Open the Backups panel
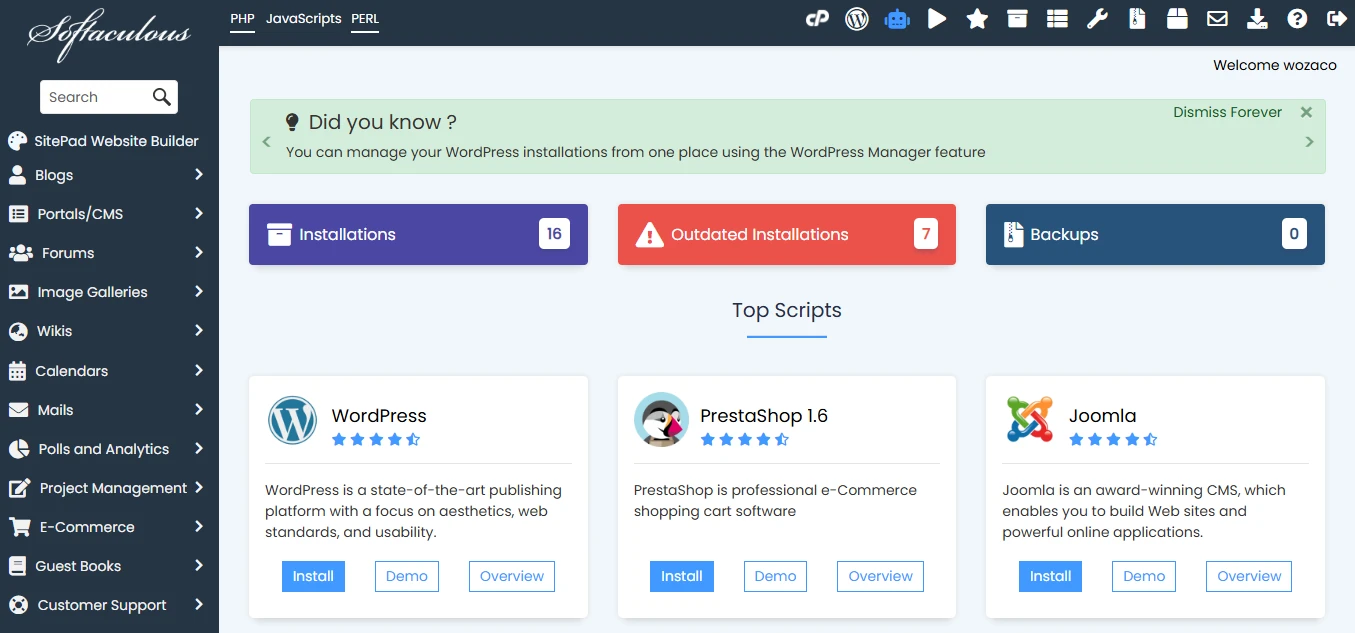1355x633 pixels. point(1155,235)
